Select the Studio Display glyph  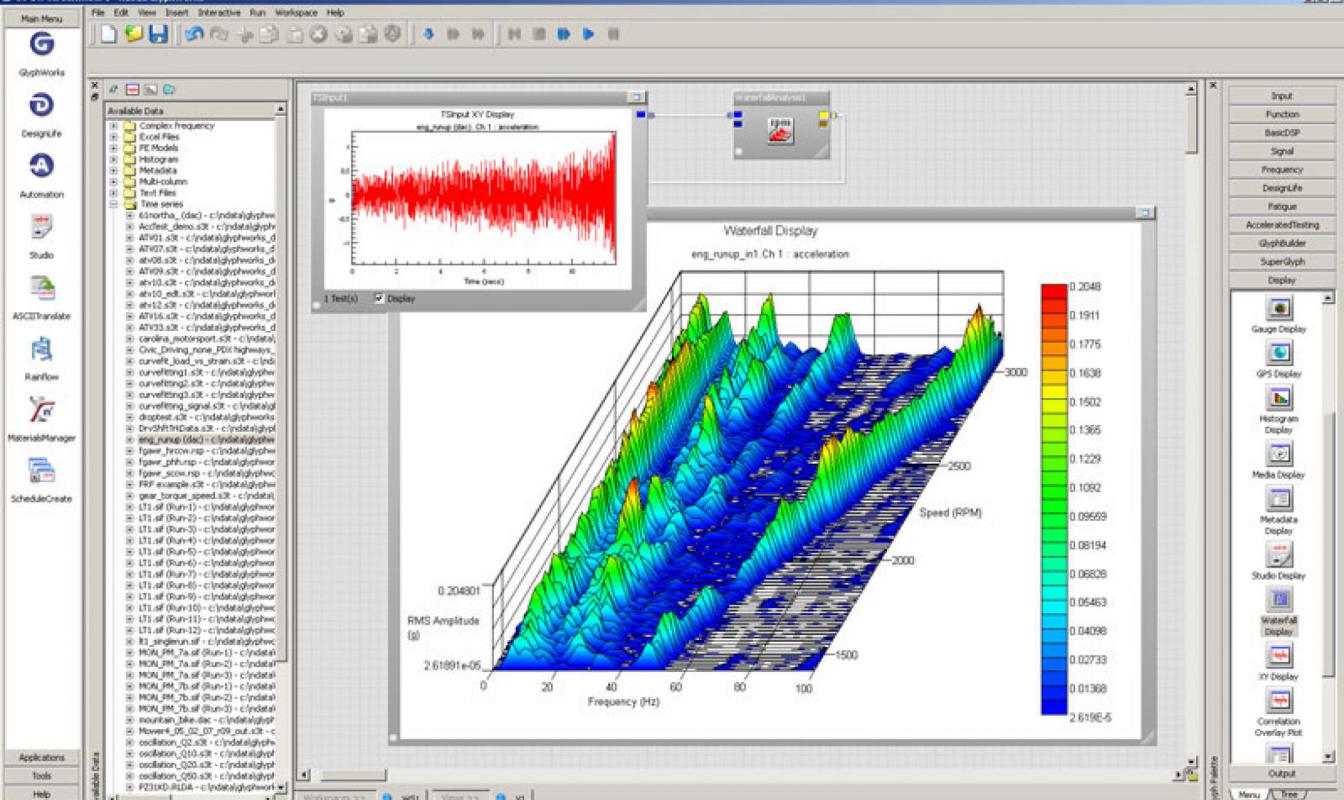click(x=1279, y=554)
